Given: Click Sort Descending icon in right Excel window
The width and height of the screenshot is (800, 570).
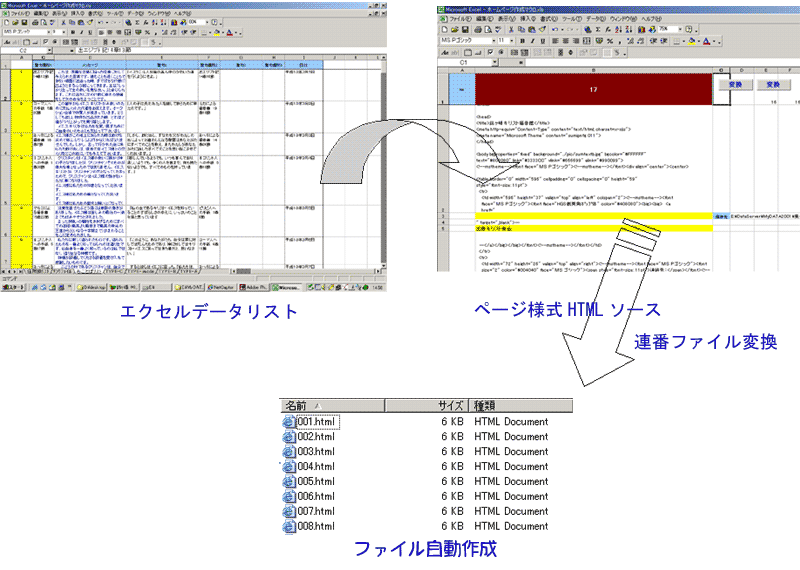Looking at the screenshot, I should (x=629, y=29).
